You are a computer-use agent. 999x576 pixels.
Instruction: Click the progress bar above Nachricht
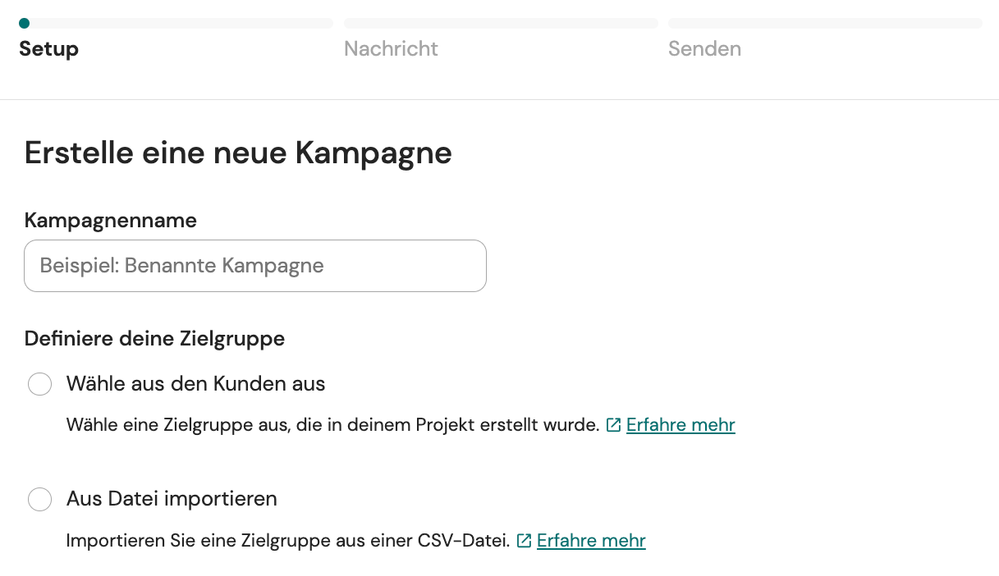(x=501, y=24)
